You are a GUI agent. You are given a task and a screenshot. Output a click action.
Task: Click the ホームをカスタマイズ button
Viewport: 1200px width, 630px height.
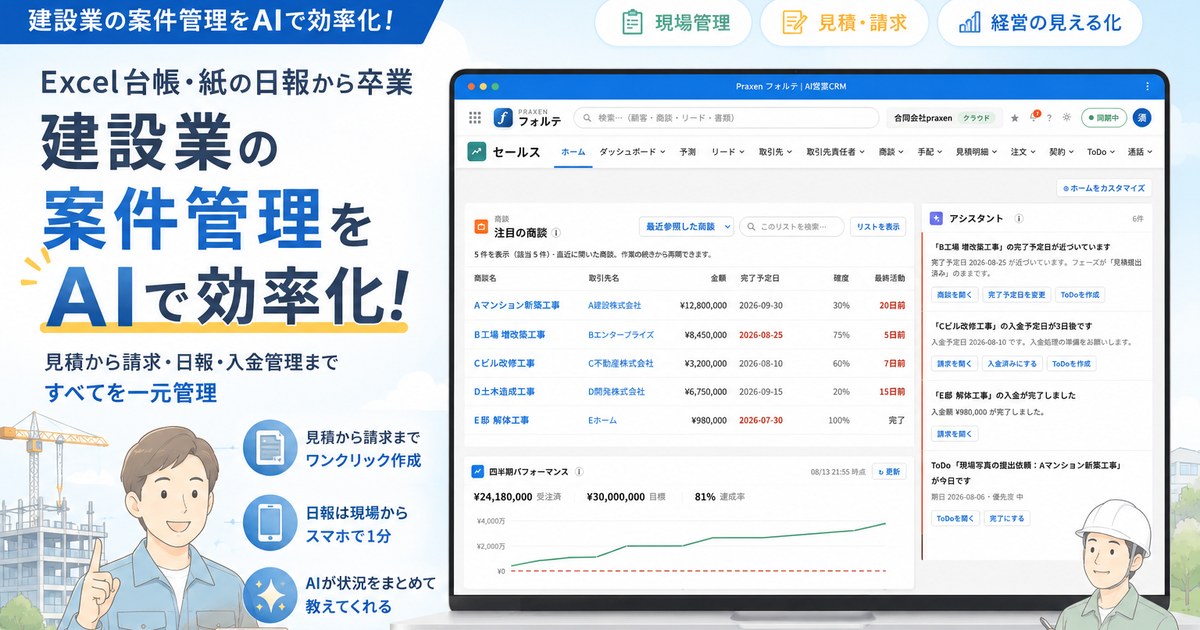(1105, 188)
